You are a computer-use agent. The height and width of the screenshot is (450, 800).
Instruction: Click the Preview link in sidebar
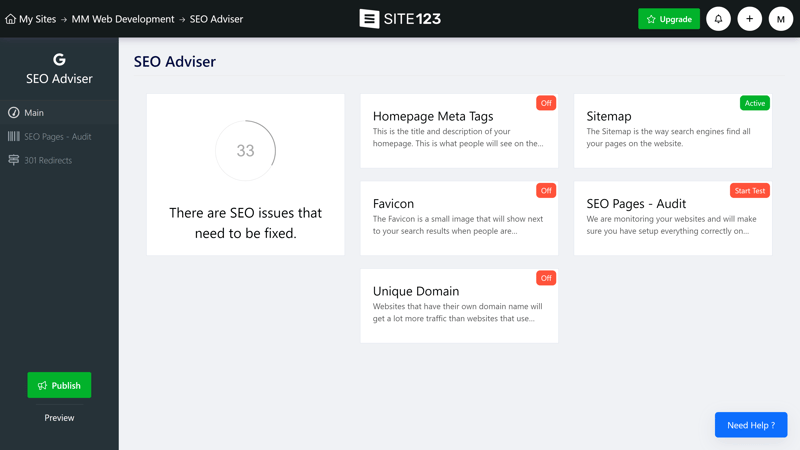59,417
